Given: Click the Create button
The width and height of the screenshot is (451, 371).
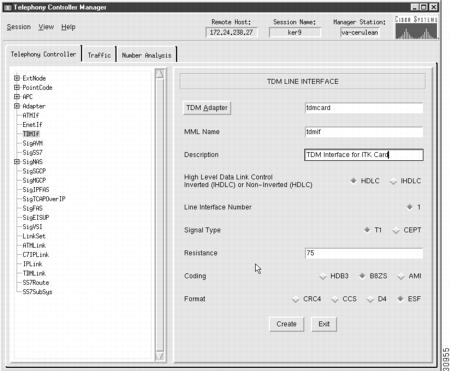Looking at the screenshot, I should coord(286,324).
